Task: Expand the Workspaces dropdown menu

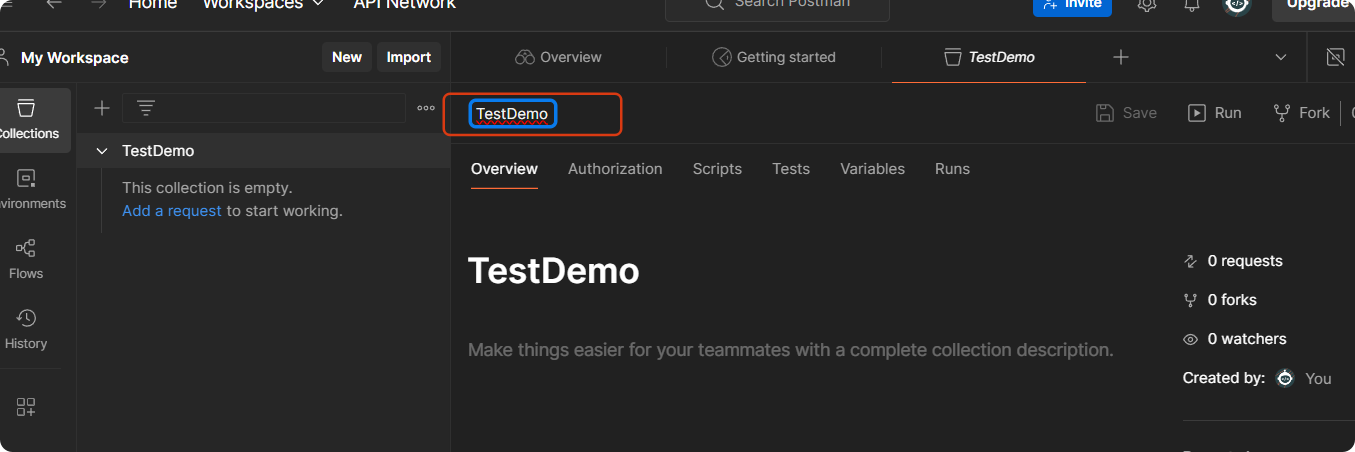Action: pos(264,4)
